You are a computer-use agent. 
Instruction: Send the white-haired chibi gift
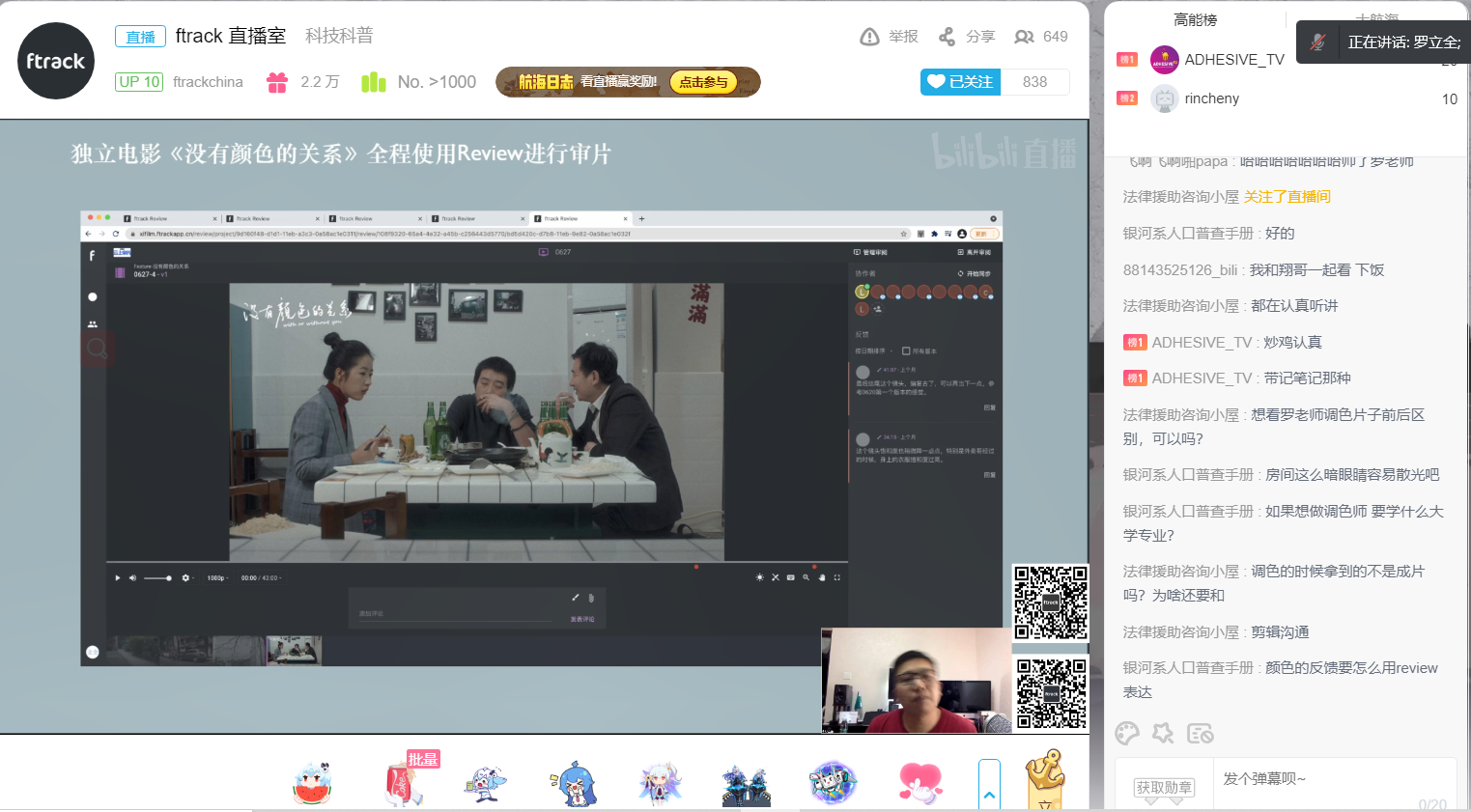pos(661,783)
